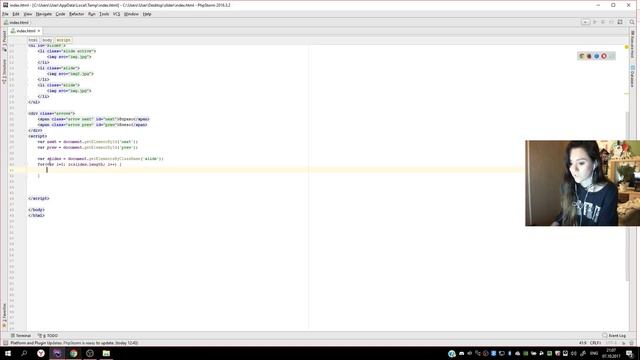Open the file manager taskbar icon
The width and height of the screenshot is (640, 360).
[106, 353]
